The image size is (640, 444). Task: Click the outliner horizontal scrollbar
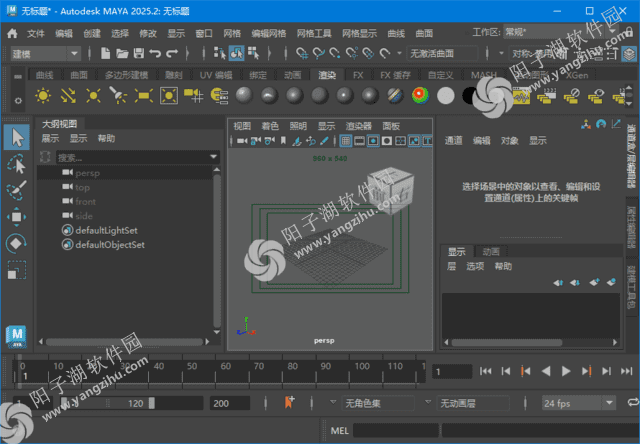point(124,342)
